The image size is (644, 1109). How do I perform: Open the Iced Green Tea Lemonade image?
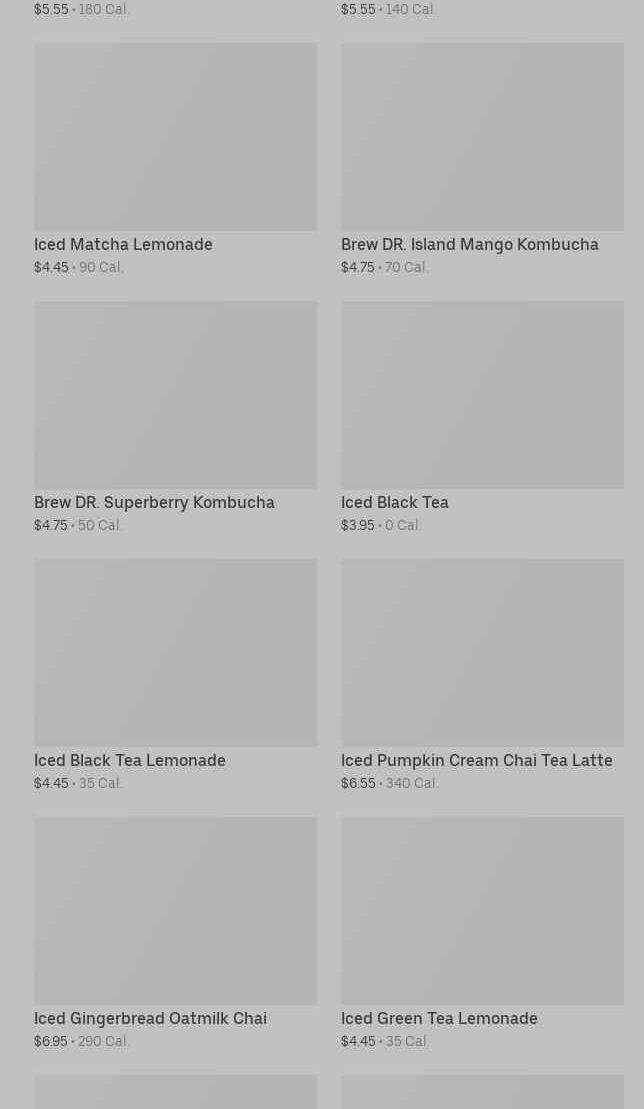click(482, 911)
